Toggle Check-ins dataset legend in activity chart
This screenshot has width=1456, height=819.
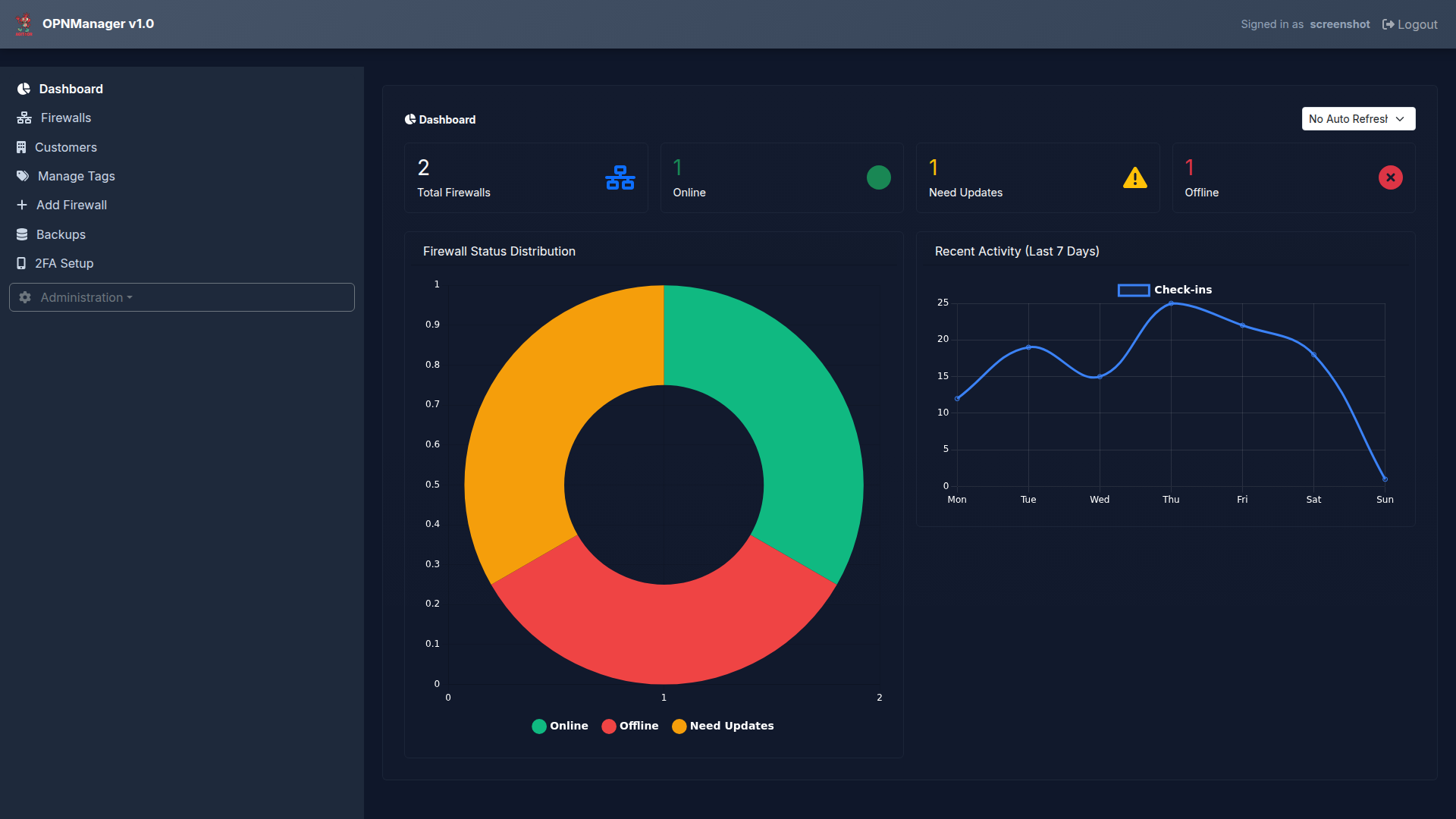[1165, 290]
